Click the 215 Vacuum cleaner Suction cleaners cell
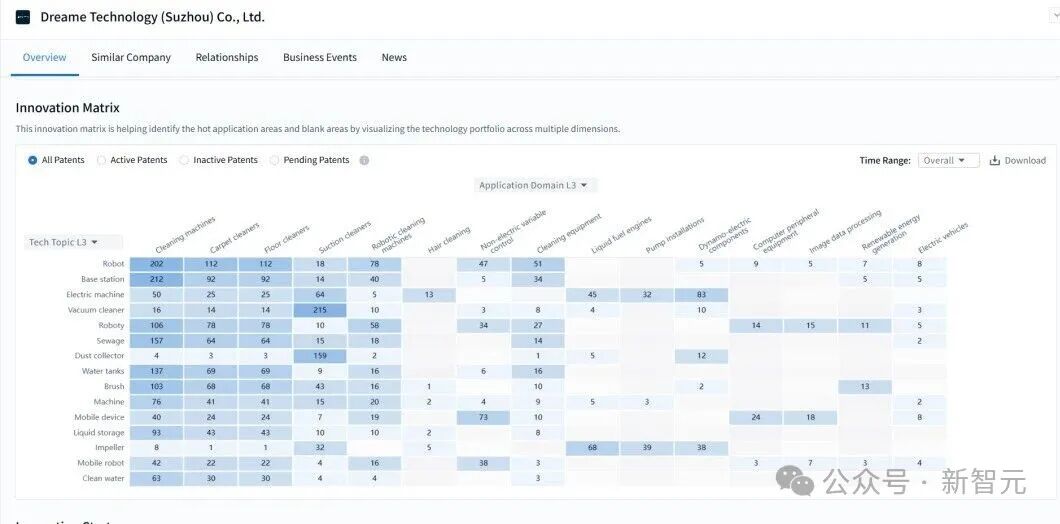Screen dimensions: 1060x524 pos(320,310)
